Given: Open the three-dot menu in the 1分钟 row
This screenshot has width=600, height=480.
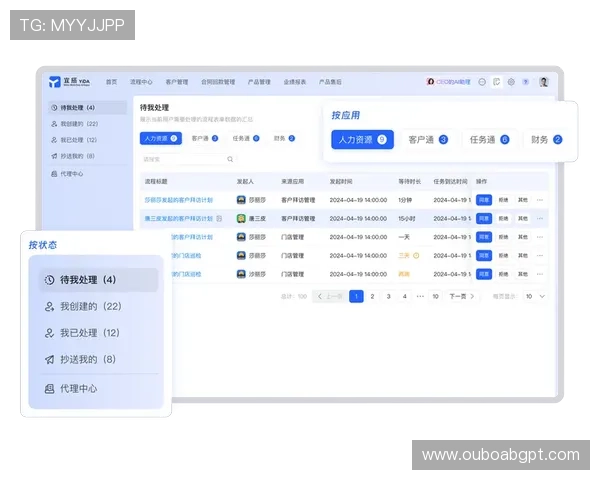Looking at the screenshot, I should click(540, 200).
